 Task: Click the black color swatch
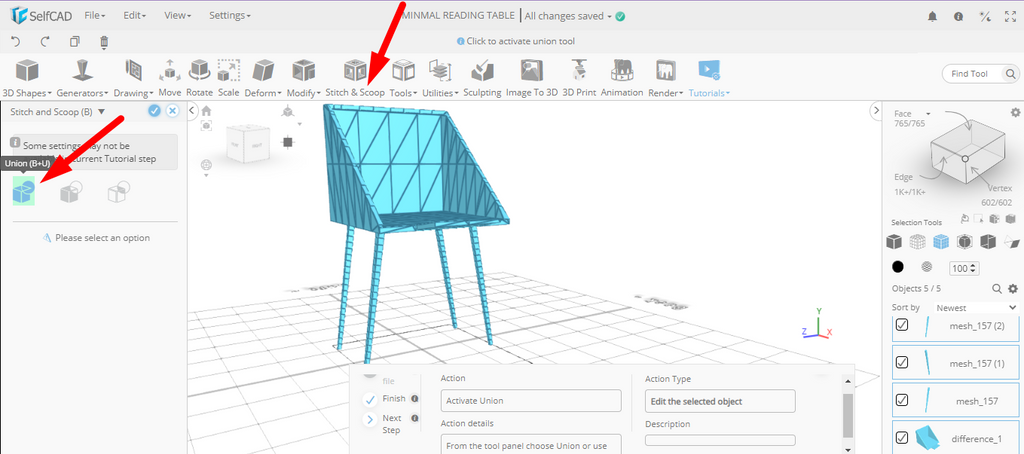click(x=898, y=267)
